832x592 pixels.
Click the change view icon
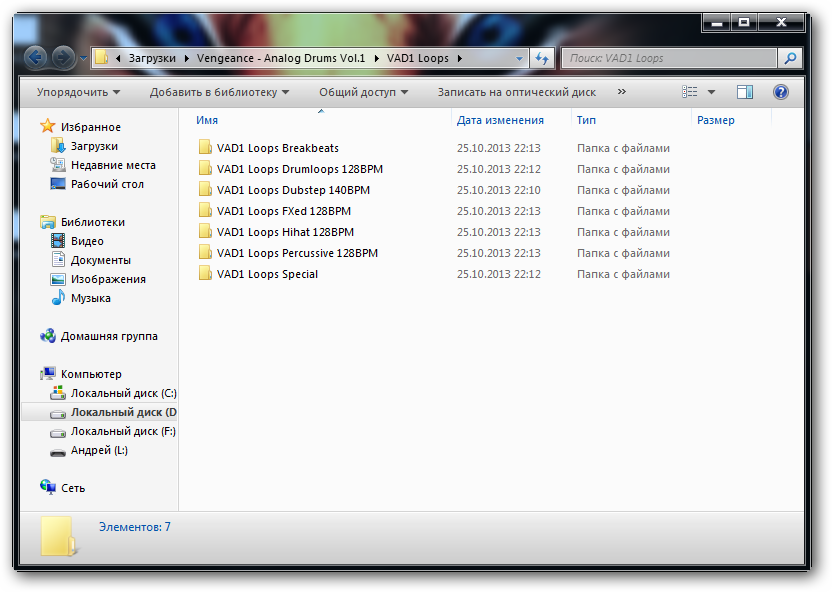[x=690, y=92]
